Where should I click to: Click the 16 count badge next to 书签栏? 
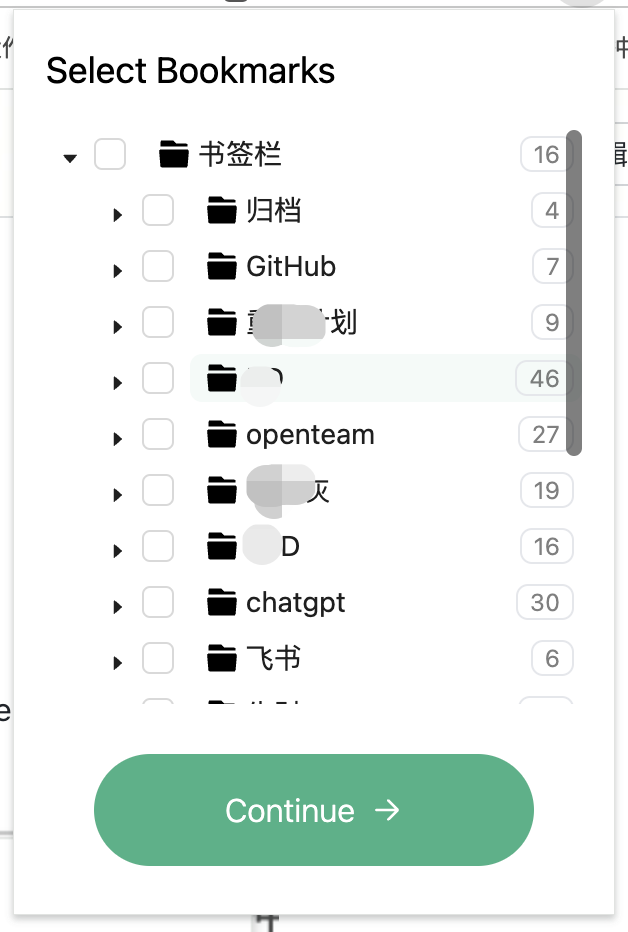pyautogui.click(x=546, y=155)
